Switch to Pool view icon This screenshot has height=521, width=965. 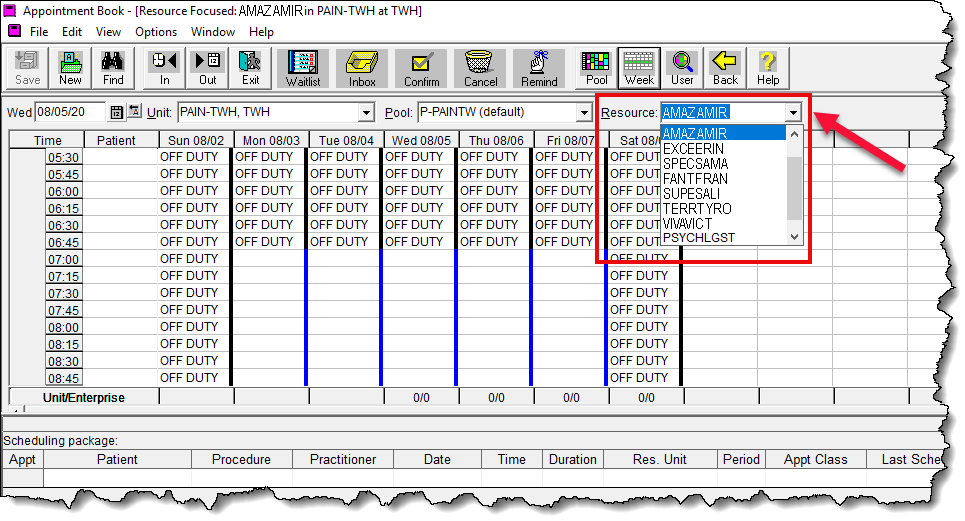tap(596, 68)
